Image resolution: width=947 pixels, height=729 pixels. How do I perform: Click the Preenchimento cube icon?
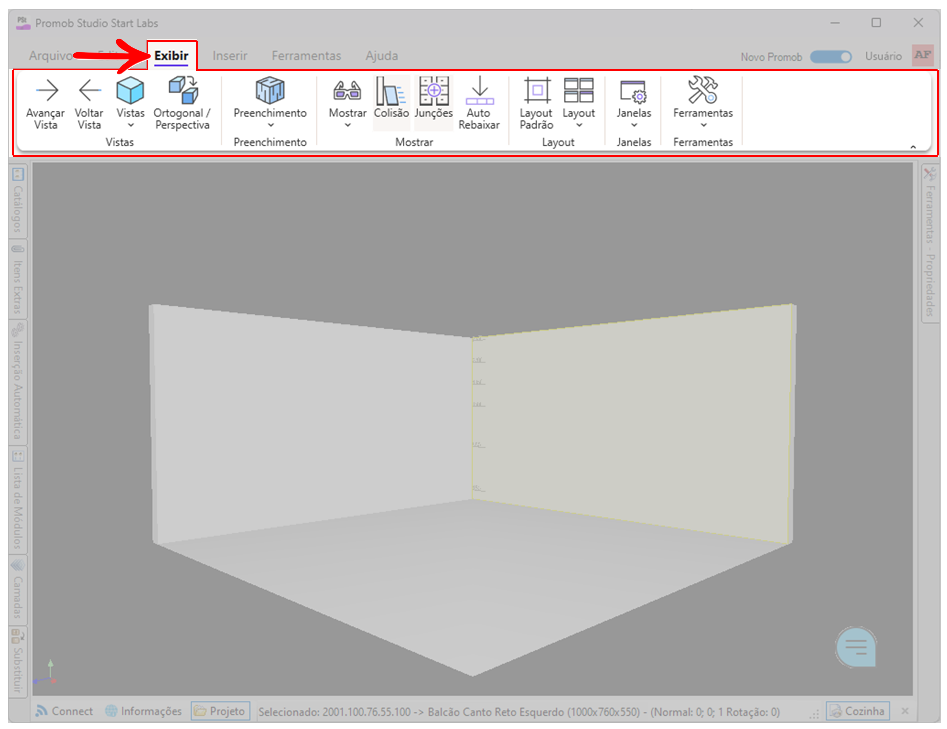(x=270, y=91)
